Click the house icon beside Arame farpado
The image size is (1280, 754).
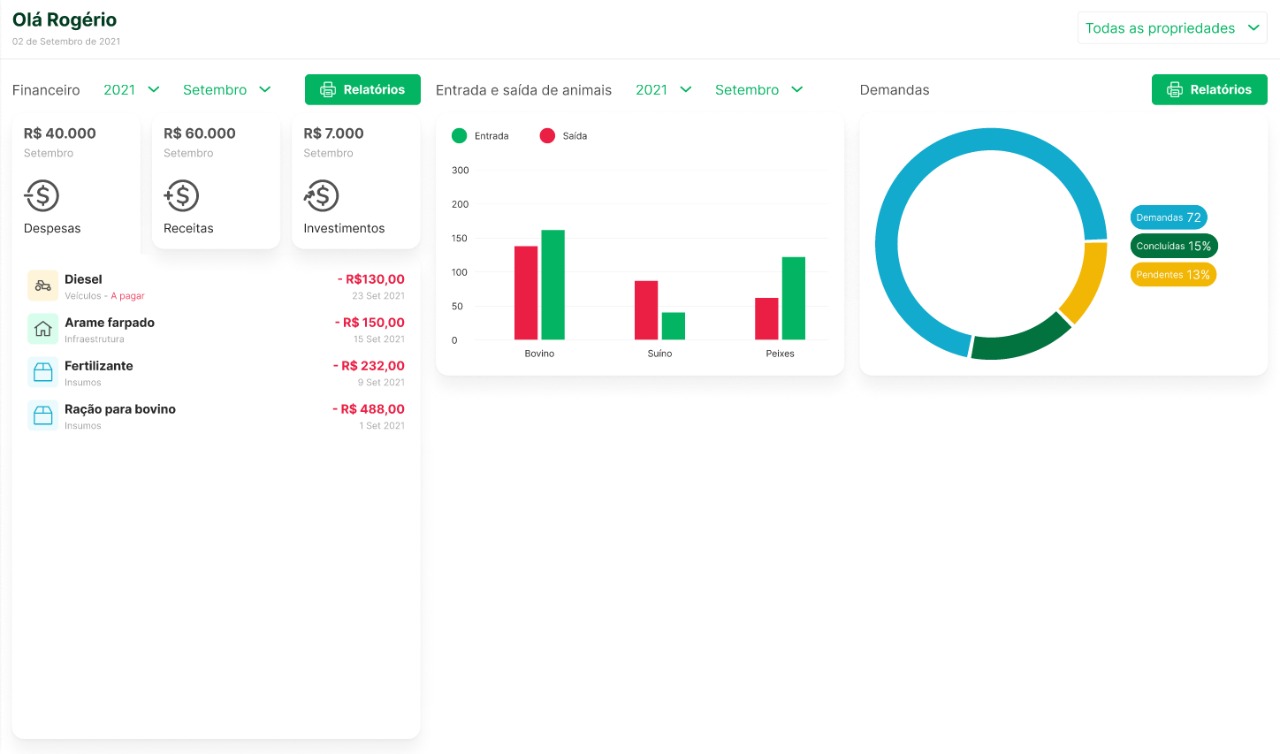coord(43,329)
